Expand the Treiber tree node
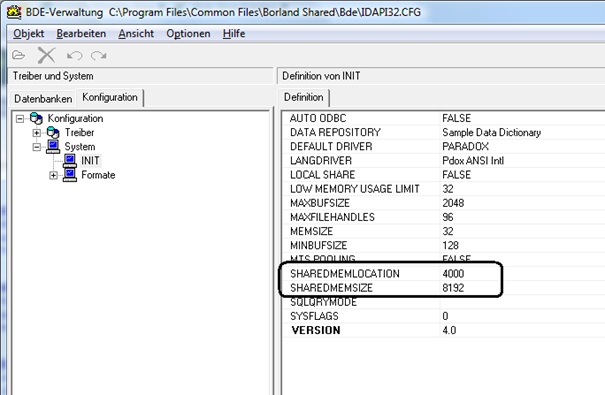605x395 pixels. pyautogui.click(x=37, y=133)
